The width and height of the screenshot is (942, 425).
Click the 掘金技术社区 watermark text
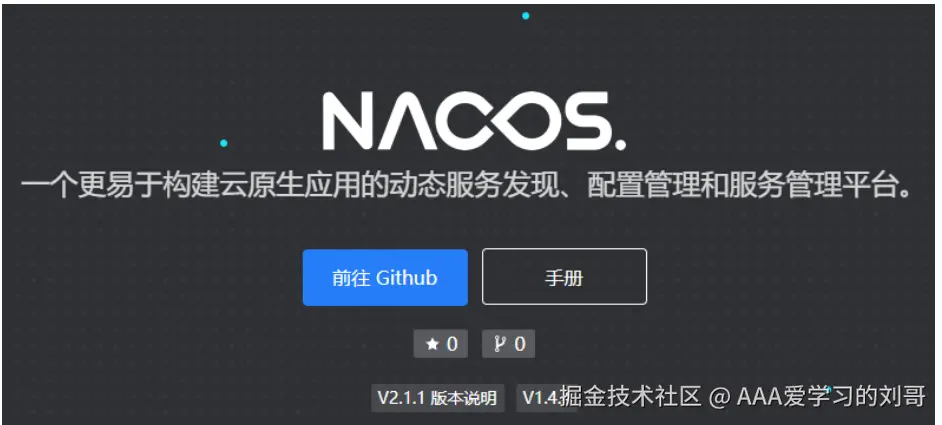(x=630, y=397)
